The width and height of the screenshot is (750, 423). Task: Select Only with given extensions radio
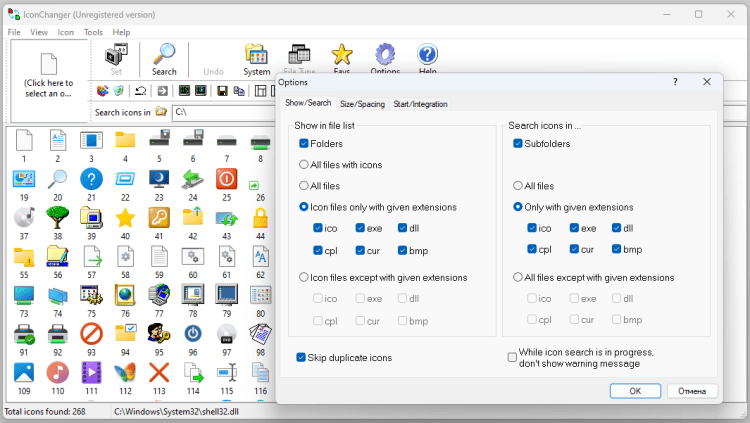[518, 207]
